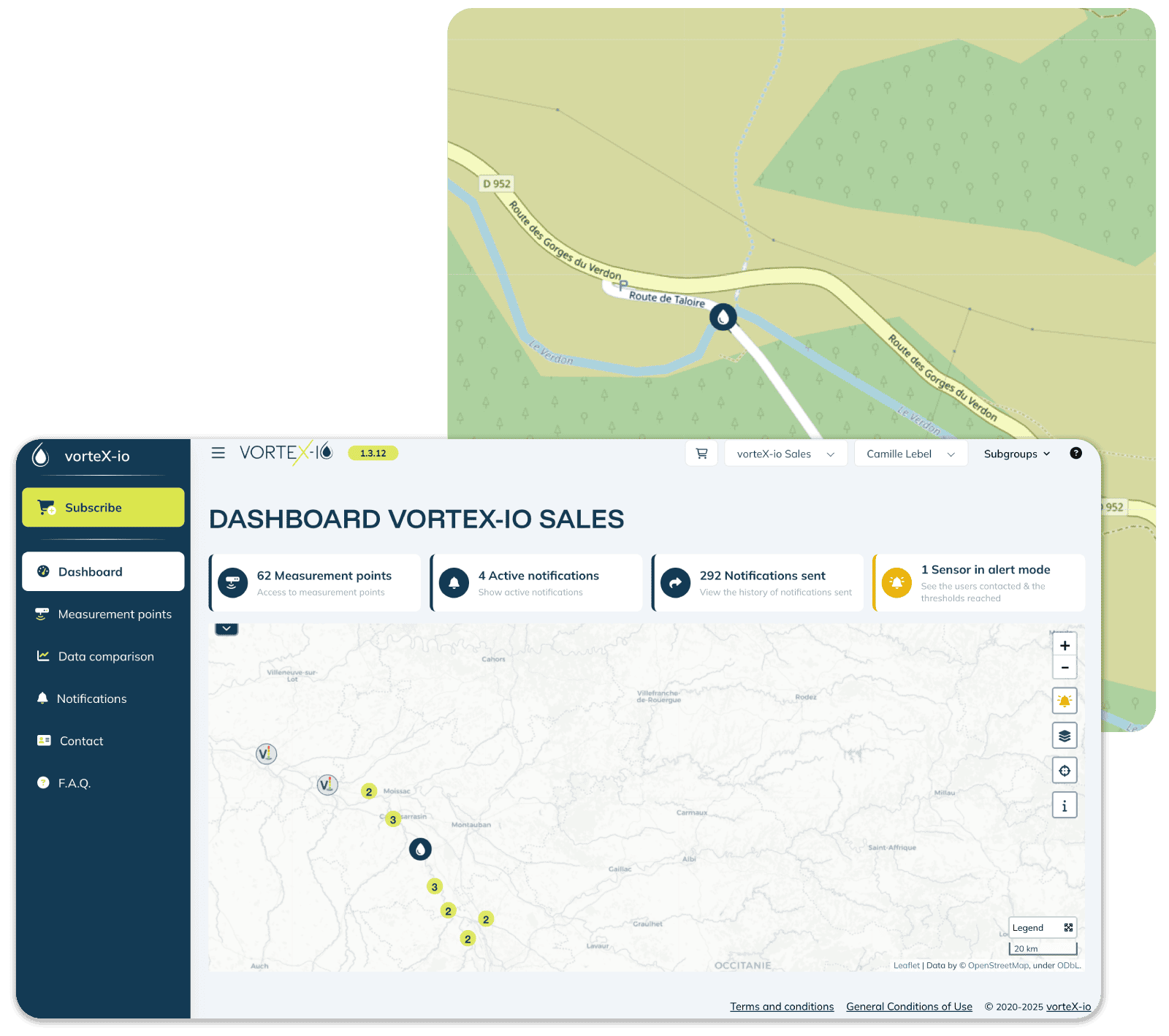Viewport: 1169px width, 1036px height.
Task: Expand the Subgroups dropdown
Action: 1016,454
